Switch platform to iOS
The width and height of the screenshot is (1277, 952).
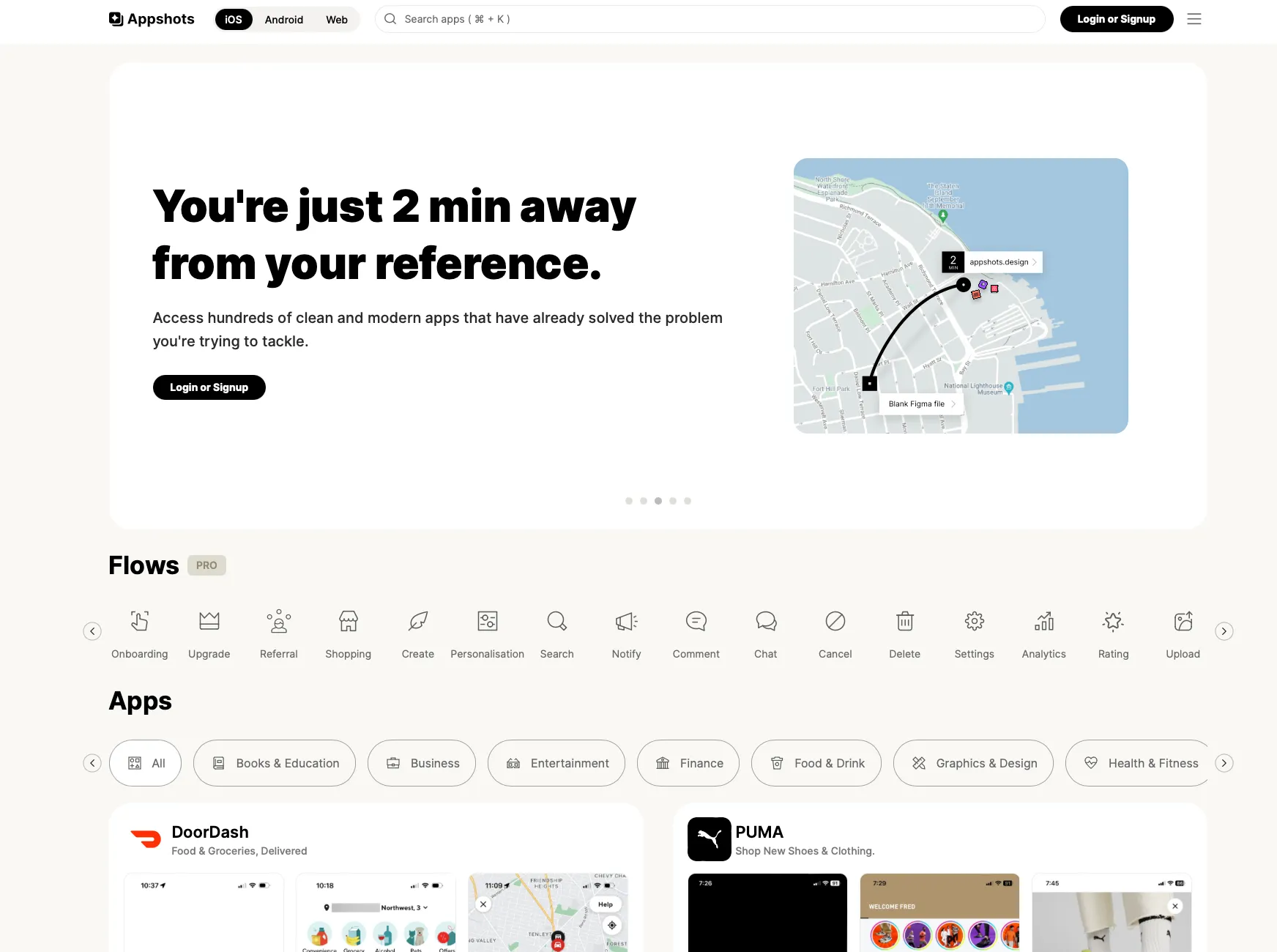(x=234, y=19)
